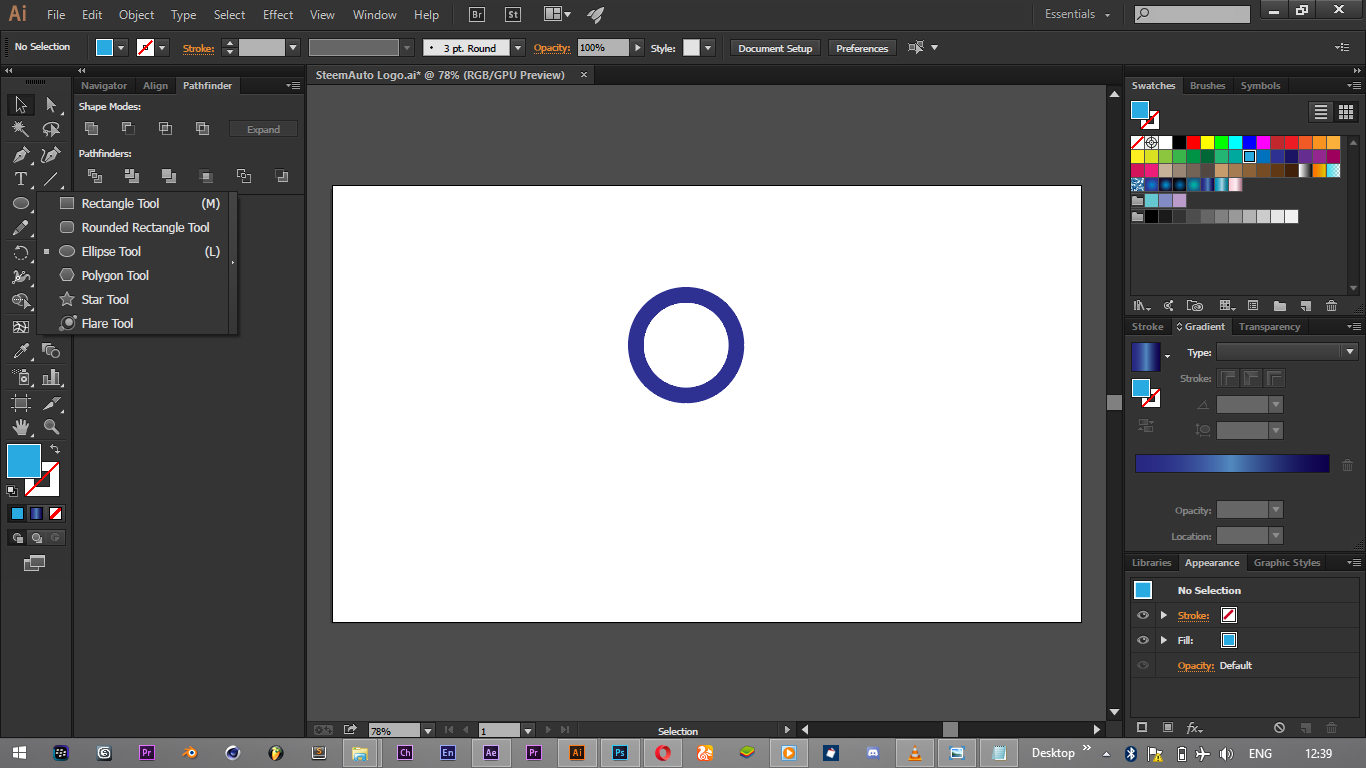Toggle Stroke visibility eye in Appearance panel

coord(1143,615)
